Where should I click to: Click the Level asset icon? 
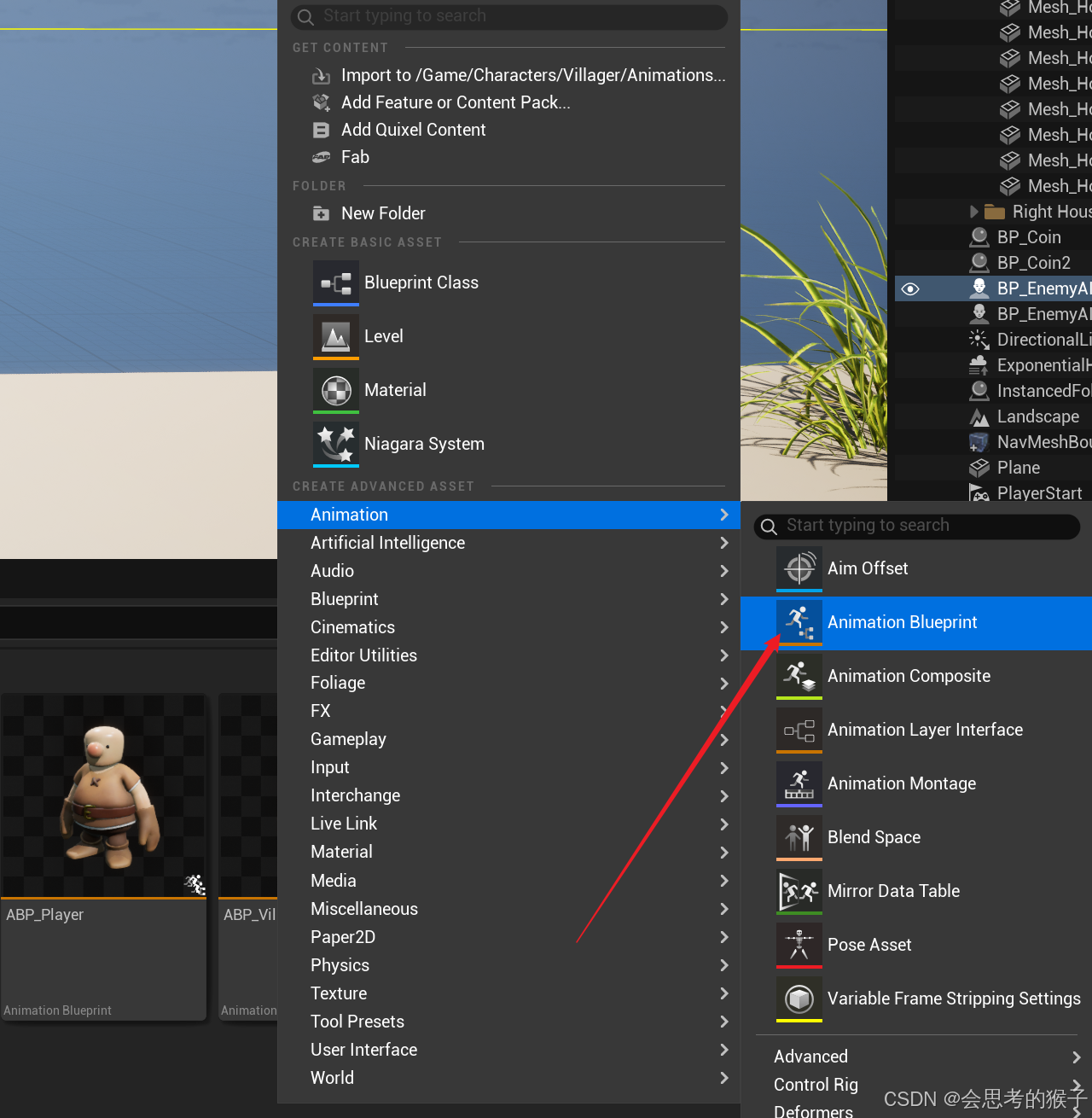coord(336,336)
